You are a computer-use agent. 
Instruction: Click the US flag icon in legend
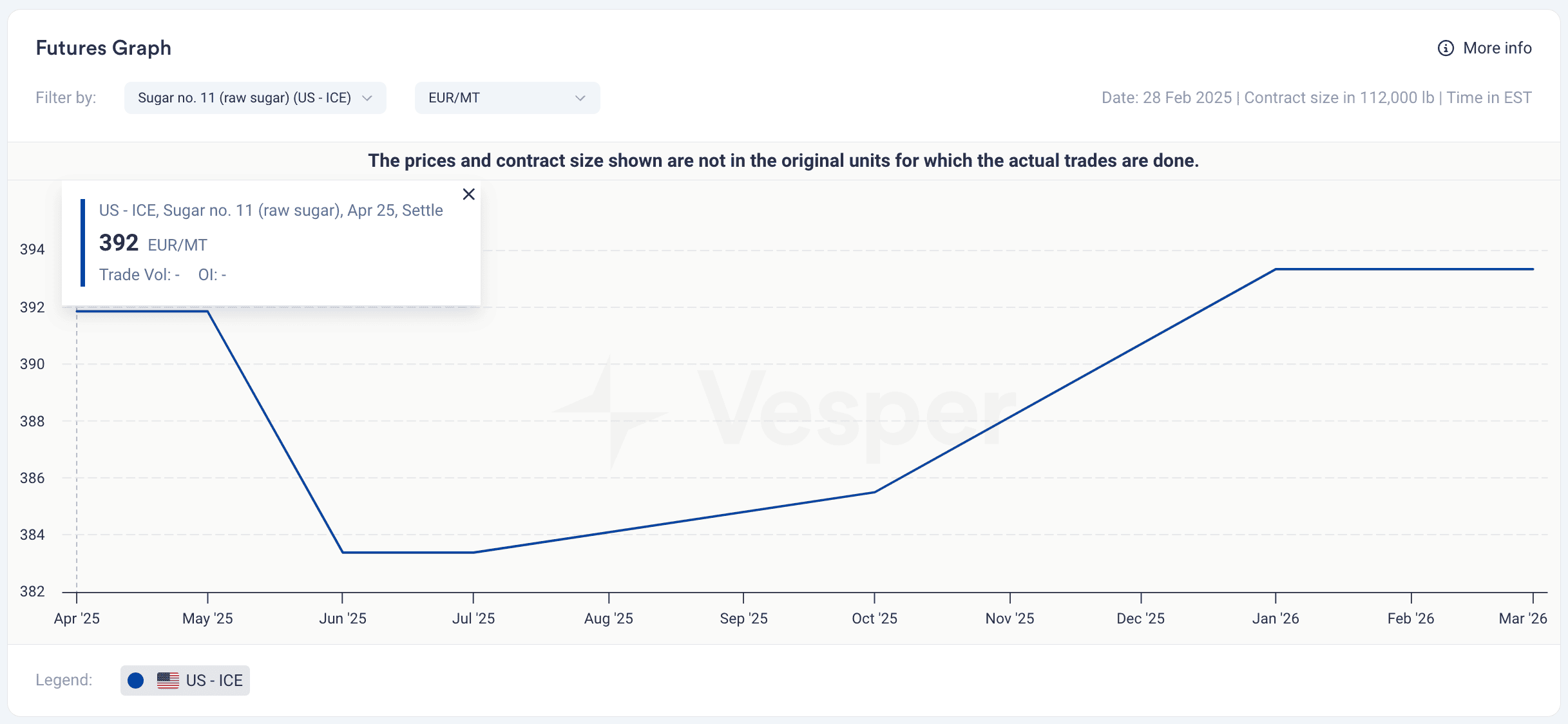pyautogui.click(x=168, y=680)
